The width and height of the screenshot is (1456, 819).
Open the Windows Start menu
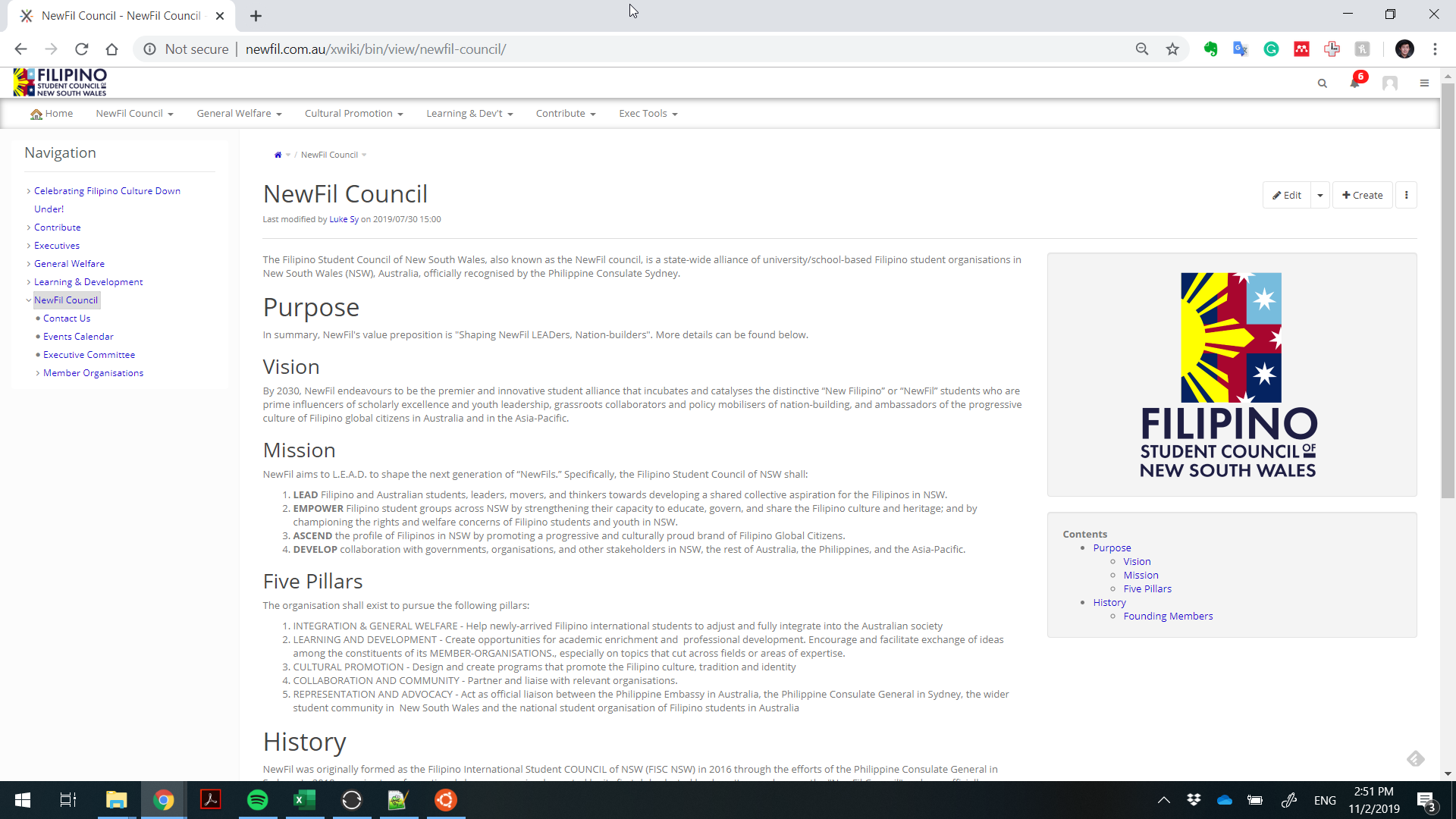[23, 800]
